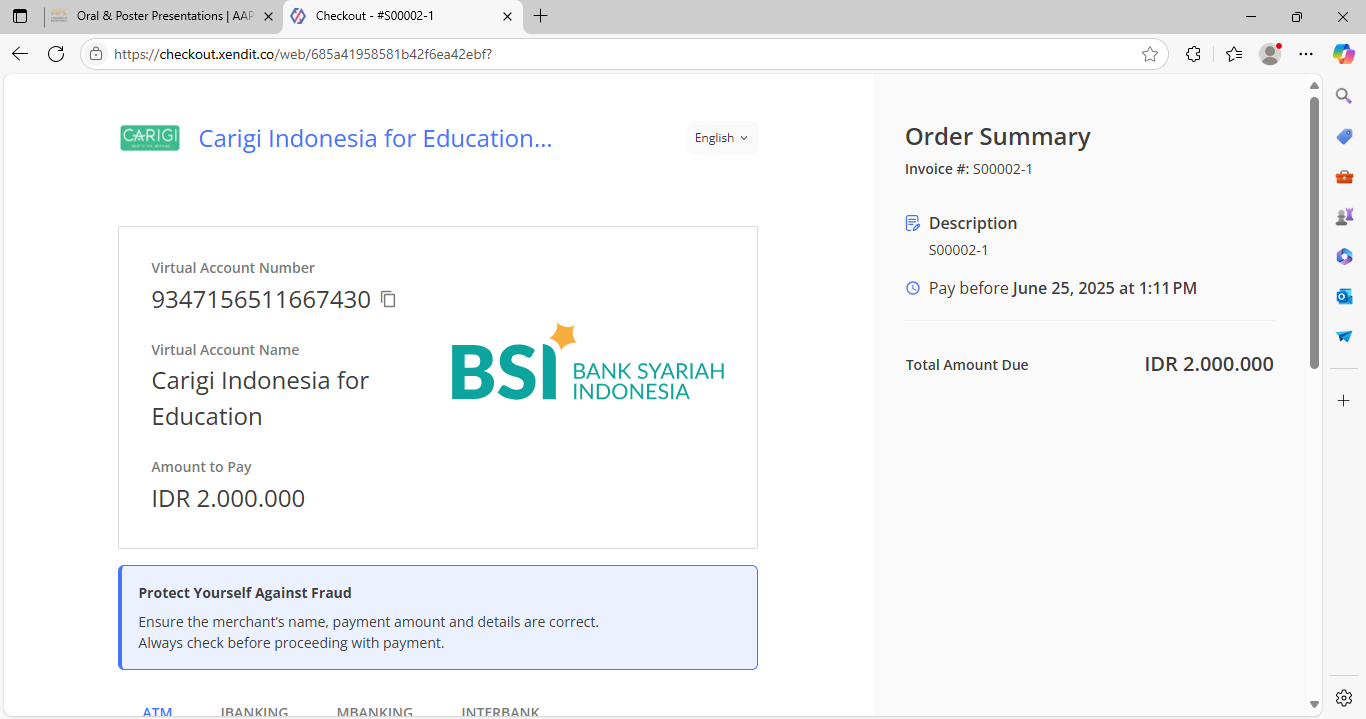This screenshot has height=719, width=1366.
Task: Open sidebar Games chess icon
Action: (1344, 216)
